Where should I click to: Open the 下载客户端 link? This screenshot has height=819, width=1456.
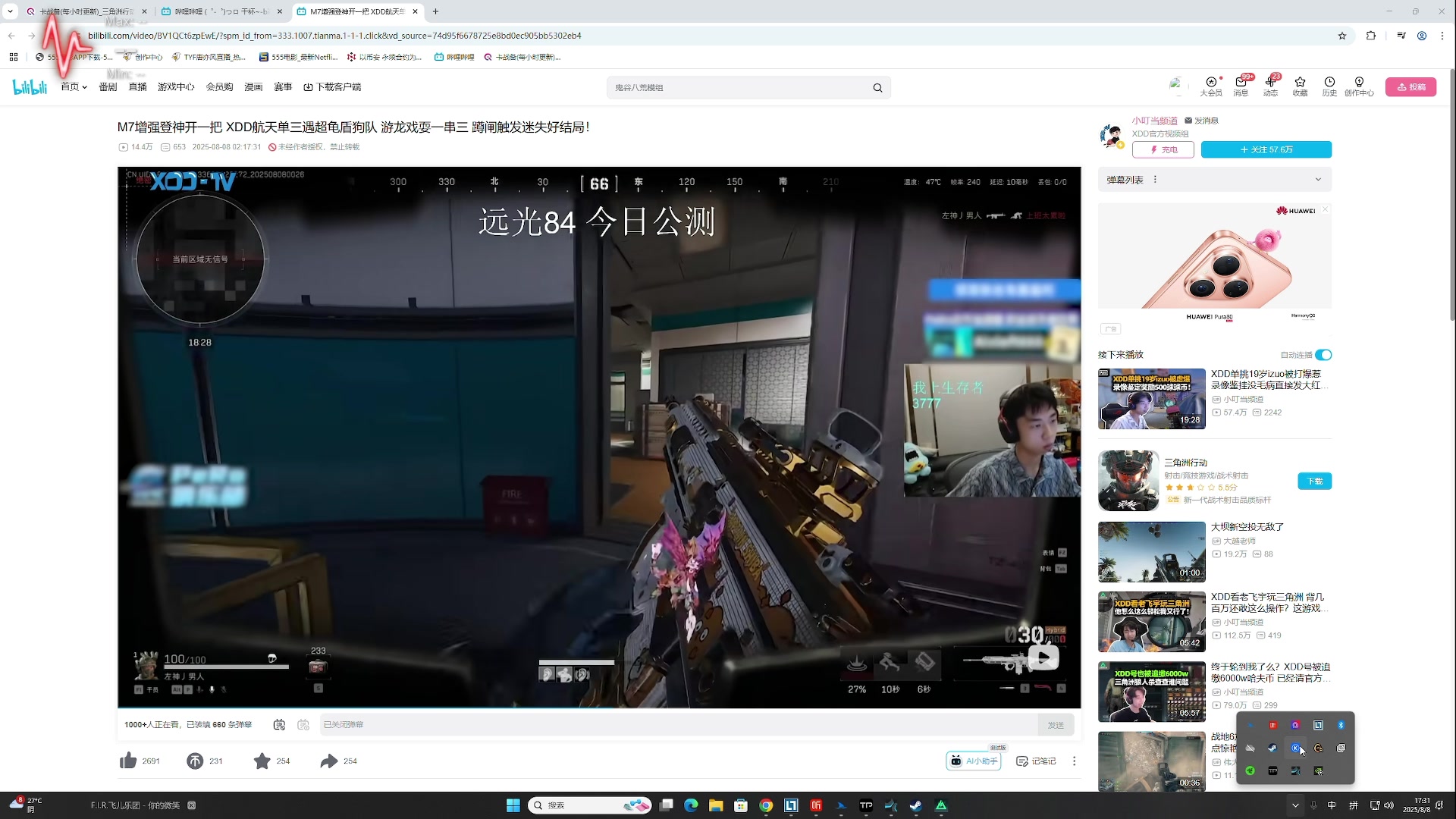pyautogui.click(x=332, y=87)
